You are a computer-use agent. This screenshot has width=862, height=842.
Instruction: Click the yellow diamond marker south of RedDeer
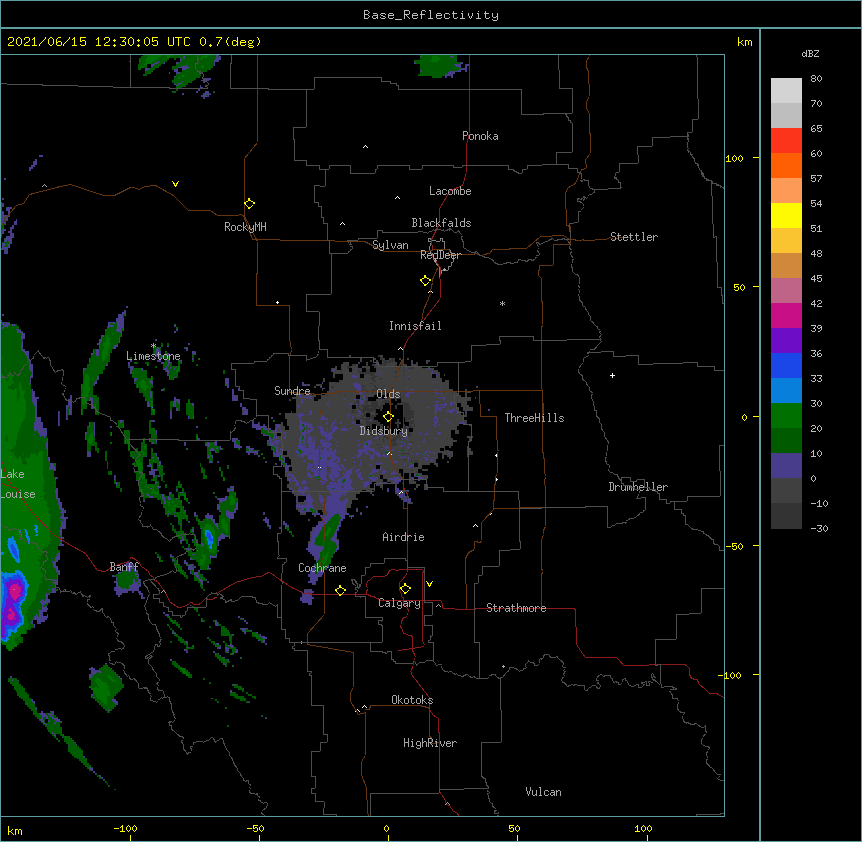coord(425,281)
